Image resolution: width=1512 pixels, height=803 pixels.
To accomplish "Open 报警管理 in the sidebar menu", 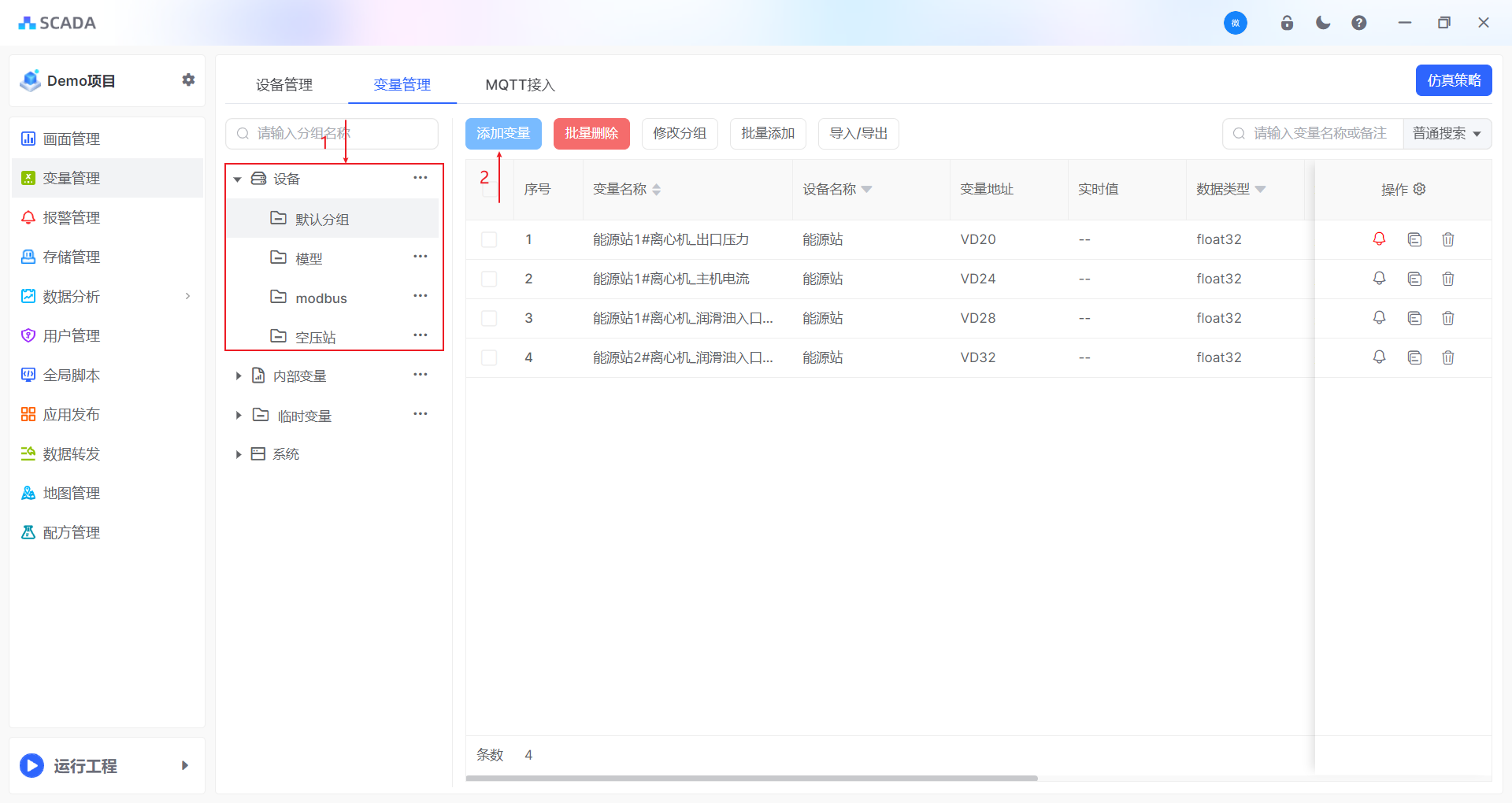I will tap(71, 217).
